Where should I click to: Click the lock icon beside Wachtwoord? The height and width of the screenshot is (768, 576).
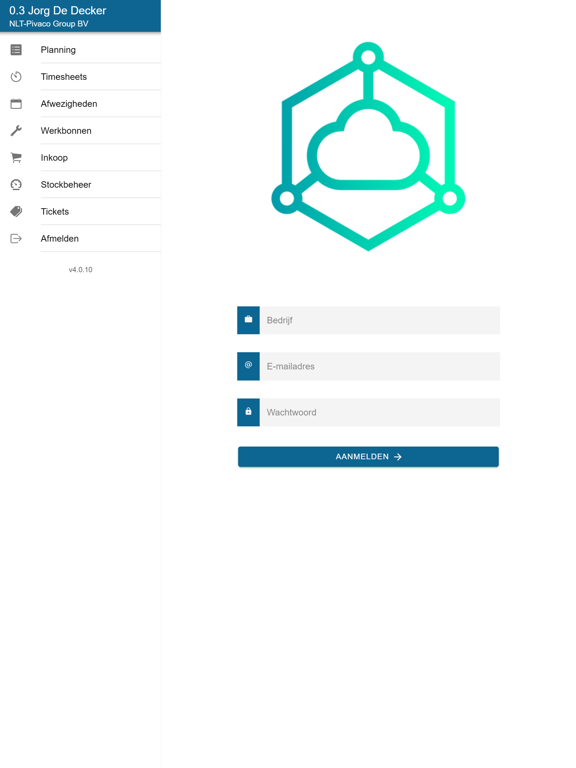point(248,411)
